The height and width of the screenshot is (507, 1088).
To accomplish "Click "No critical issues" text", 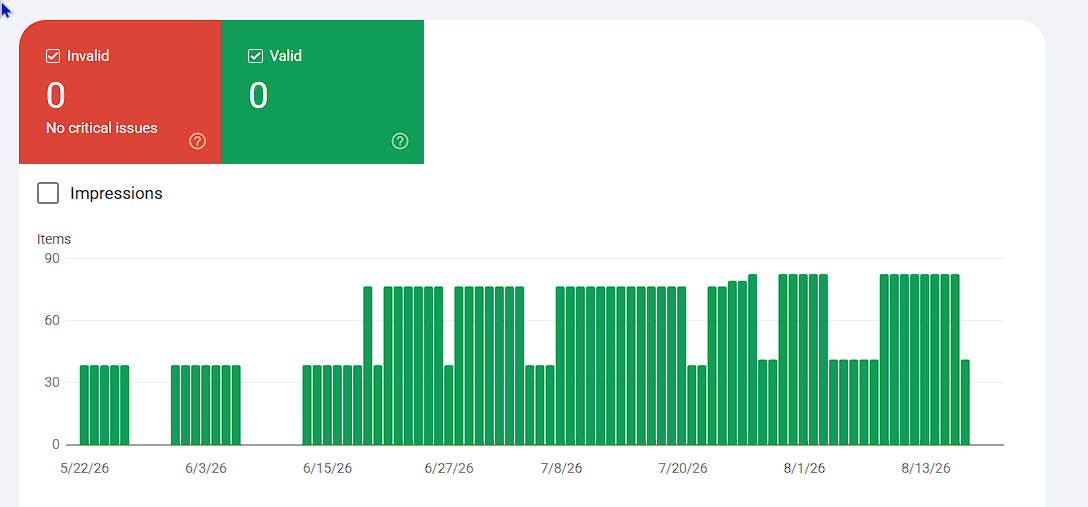I will tap(101, 128).
